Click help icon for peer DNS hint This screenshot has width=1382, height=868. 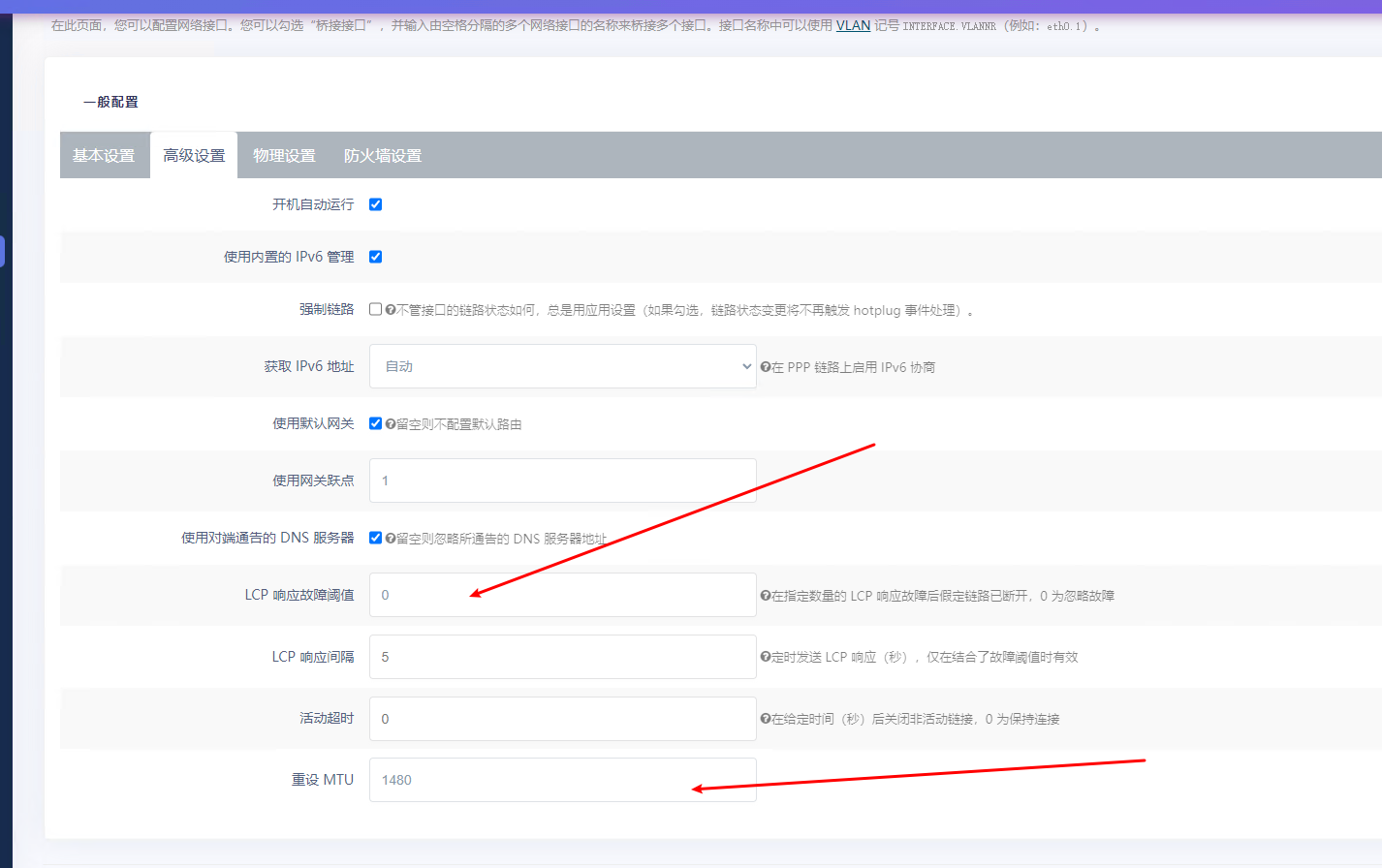click(391, 539)
